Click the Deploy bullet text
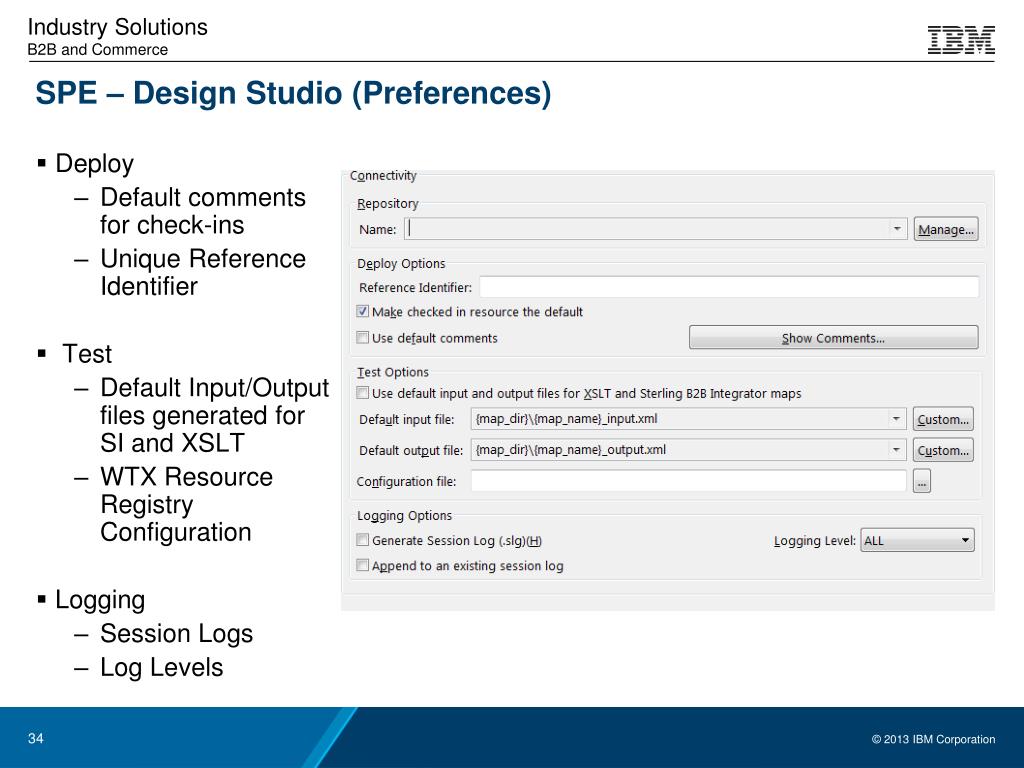This screenshot has height=768, width=1024. point(95,163)
